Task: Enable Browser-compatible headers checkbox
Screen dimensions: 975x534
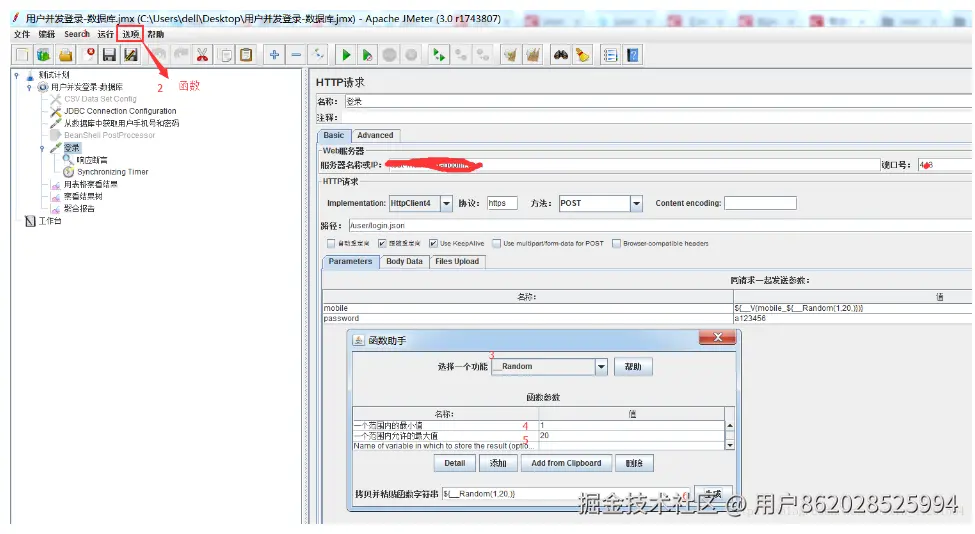Action: [617, 244]
